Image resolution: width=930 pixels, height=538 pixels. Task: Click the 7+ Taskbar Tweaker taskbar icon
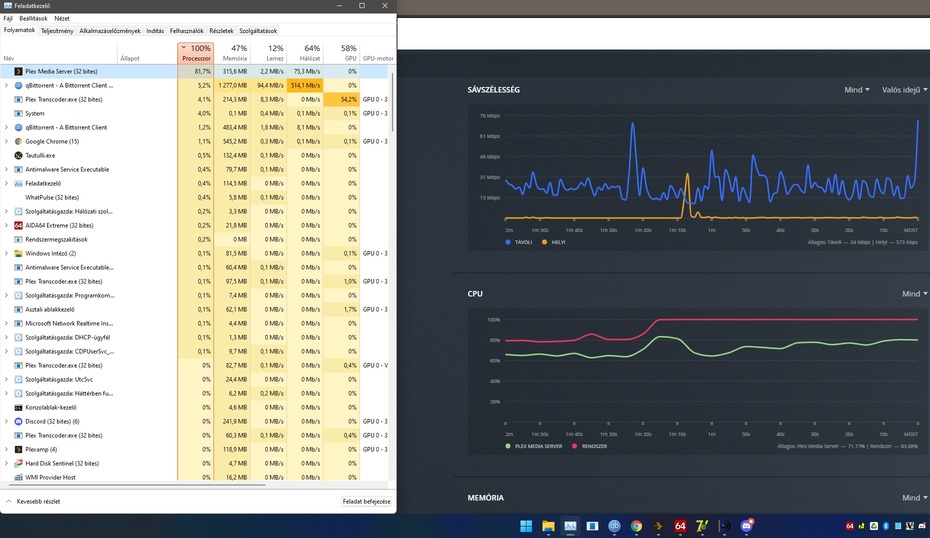(x=702, y=526)
